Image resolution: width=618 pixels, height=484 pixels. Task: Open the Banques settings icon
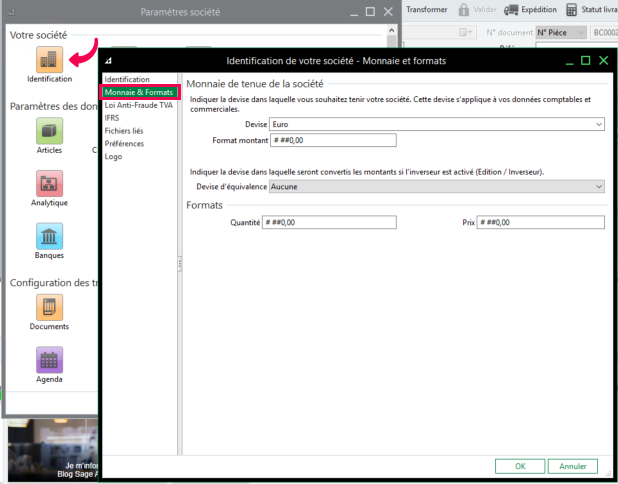pos(49,237)
